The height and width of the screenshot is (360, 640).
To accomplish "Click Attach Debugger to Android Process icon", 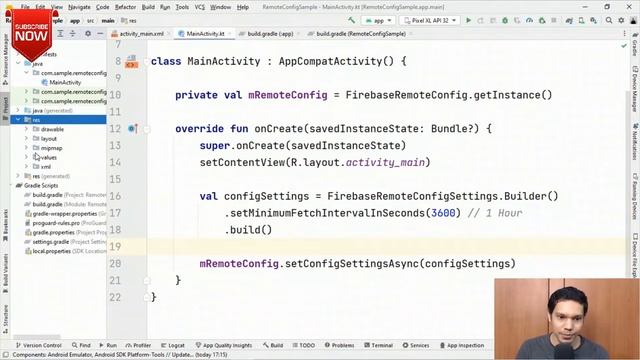I will (x=542, y=20).
